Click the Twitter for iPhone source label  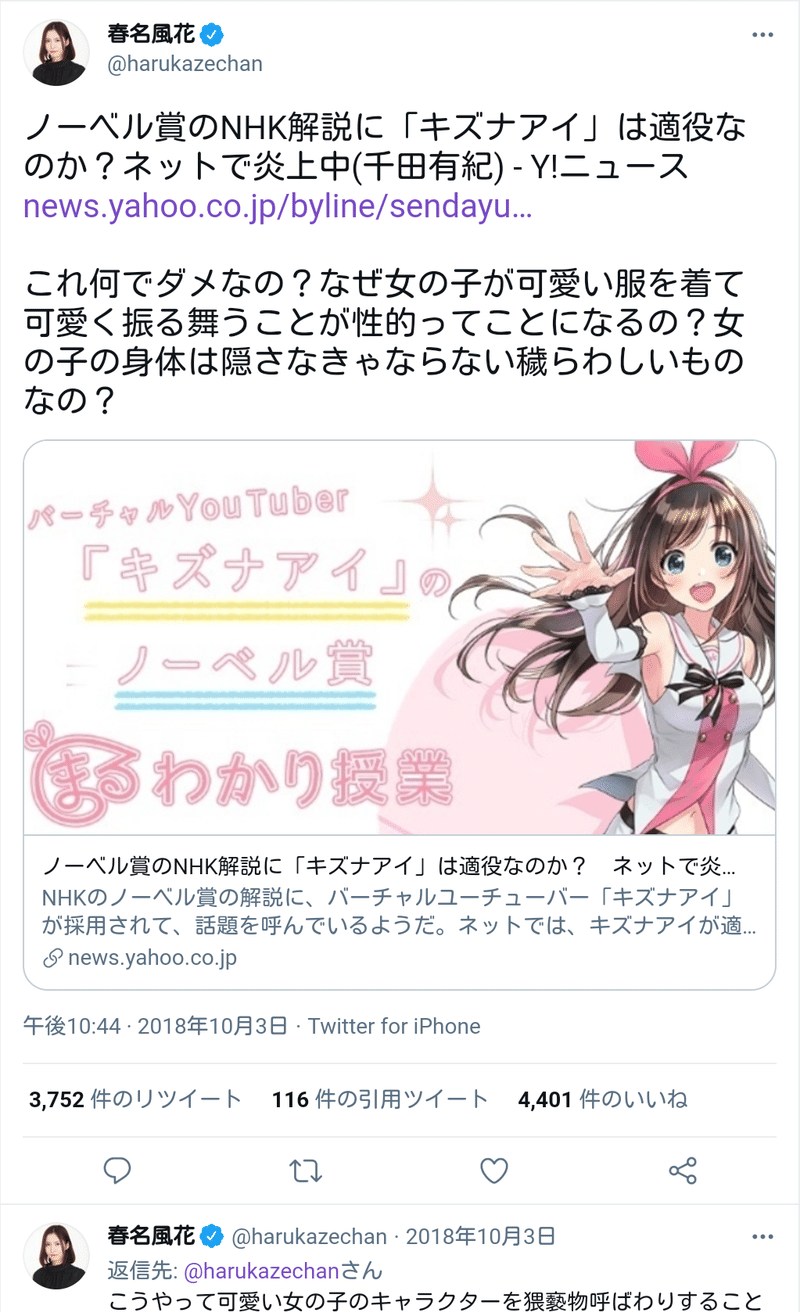(394, 1026)
